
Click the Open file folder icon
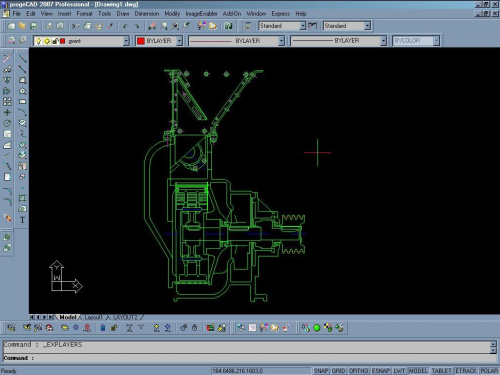tap(22, 26)
